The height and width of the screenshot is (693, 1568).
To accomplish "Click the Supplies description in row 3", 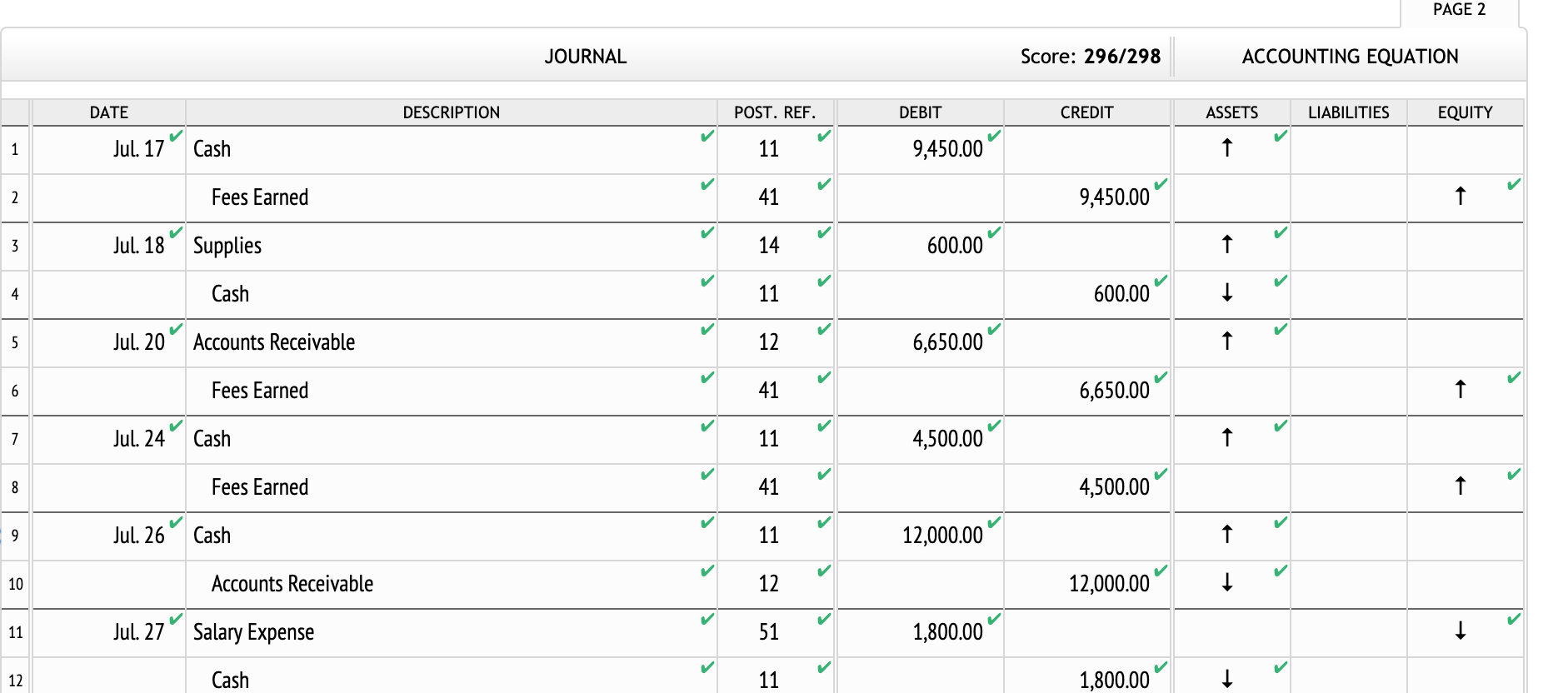I will tap(227, 246).
